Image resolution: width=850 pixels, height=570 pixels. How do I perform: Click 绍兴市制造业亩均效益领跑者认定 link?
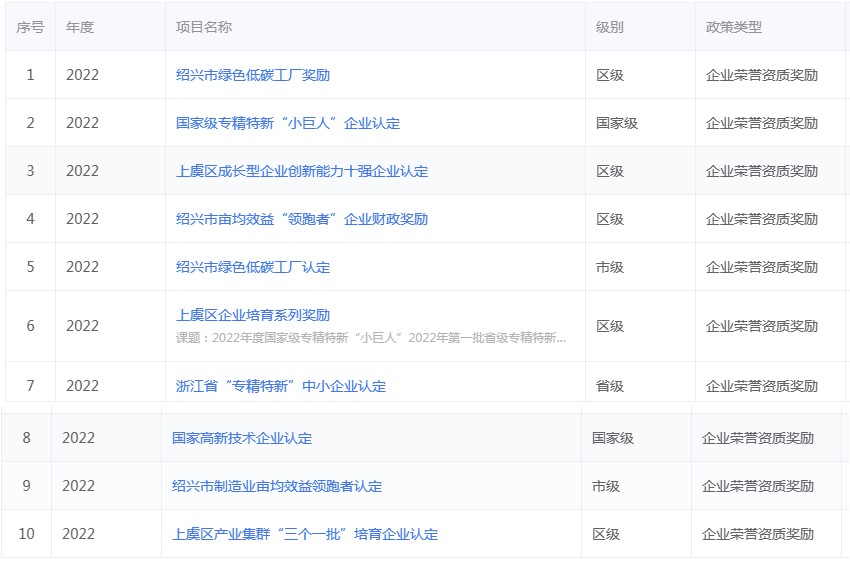[x=276, y=486]
